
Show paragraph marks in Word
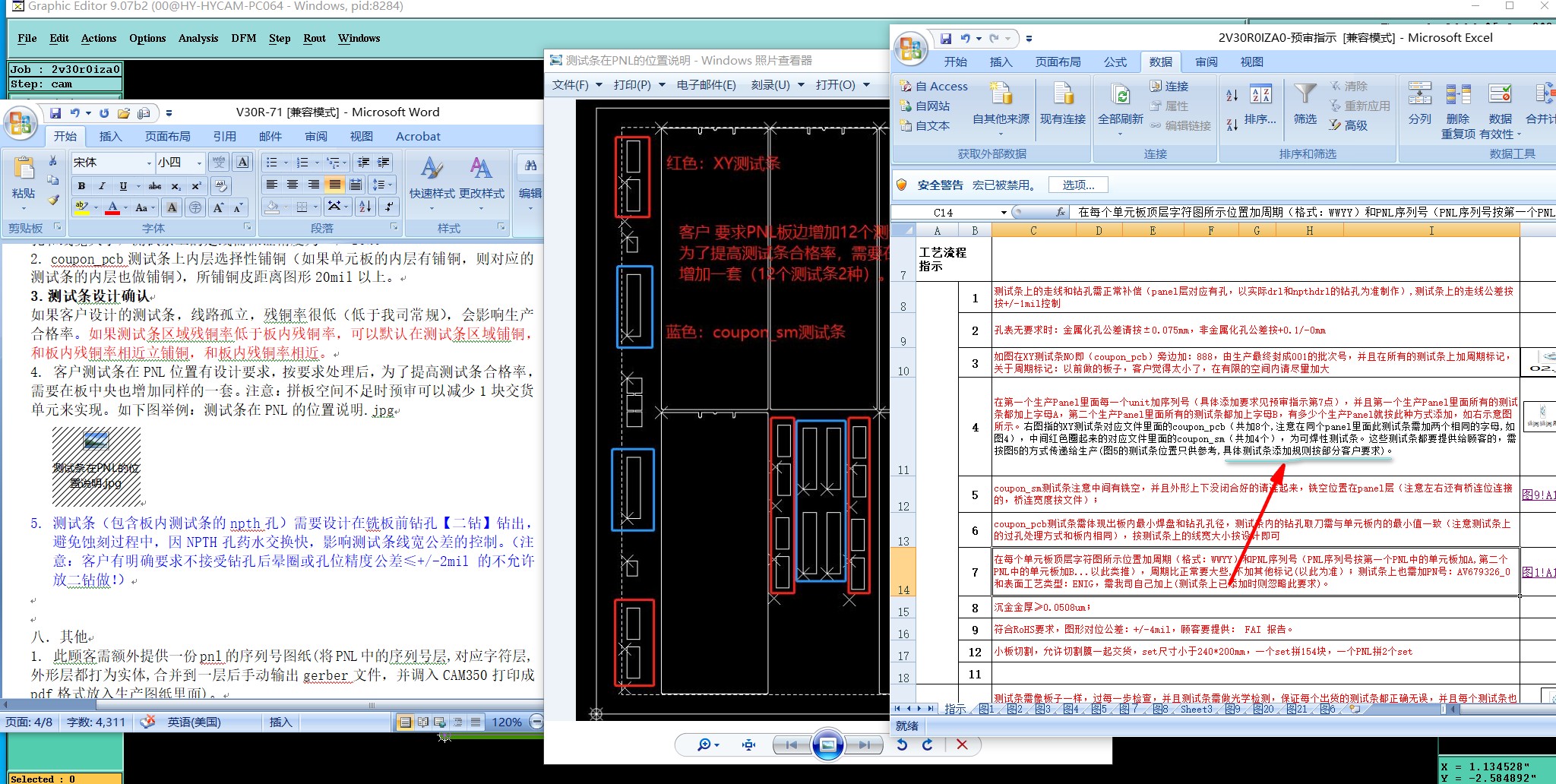click(389, 207)
